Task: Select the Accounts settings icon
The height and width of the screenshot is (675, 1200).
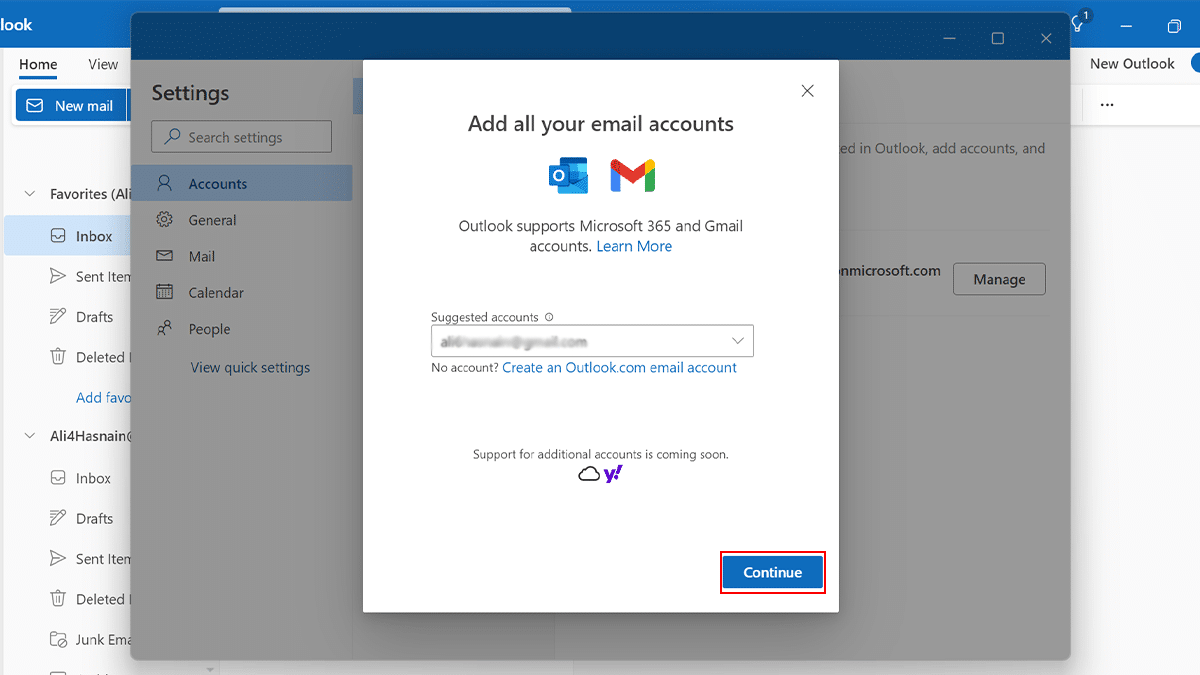Action: coord(163,183)
